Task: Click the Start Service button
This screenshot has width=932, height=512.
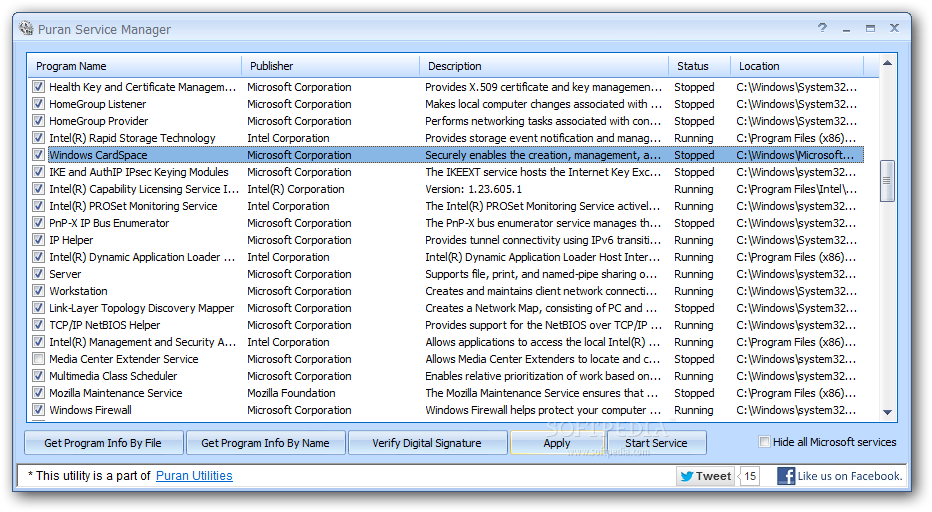Action: point(656,443)
